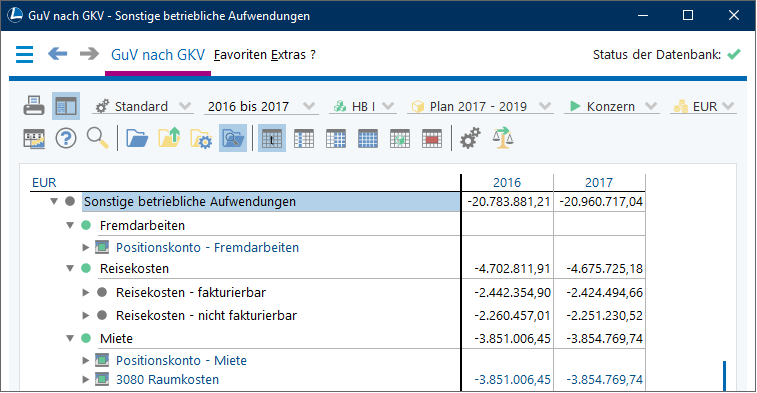Open help via question mark icon
757x393 pixels.
coord(66,139)
